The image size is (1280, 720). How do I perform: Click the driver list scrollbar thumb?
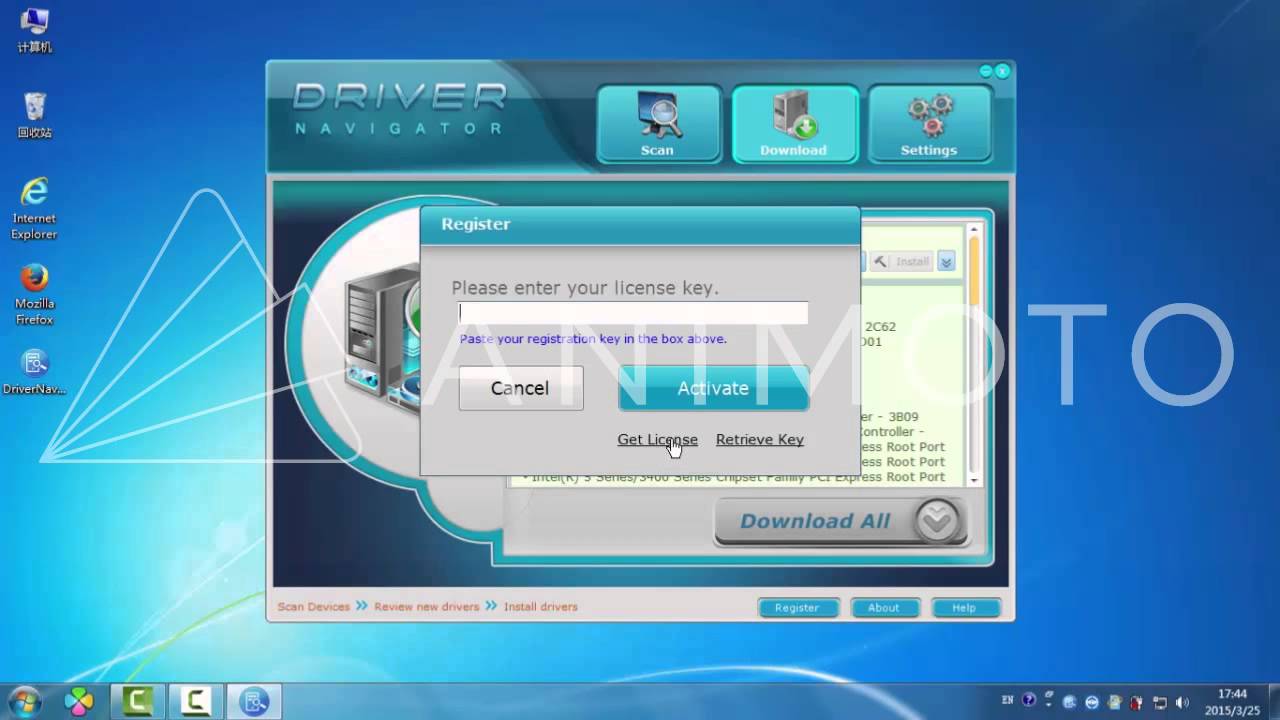[974, 270]
